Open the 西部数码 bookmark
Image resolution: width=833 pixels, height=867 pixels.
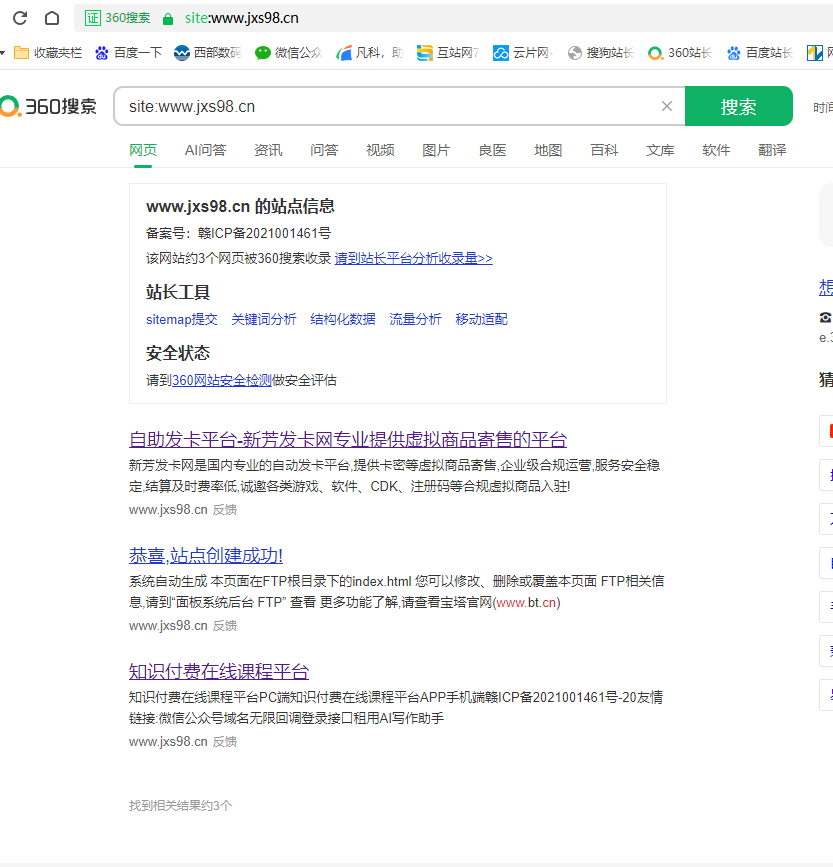[207, 53]
